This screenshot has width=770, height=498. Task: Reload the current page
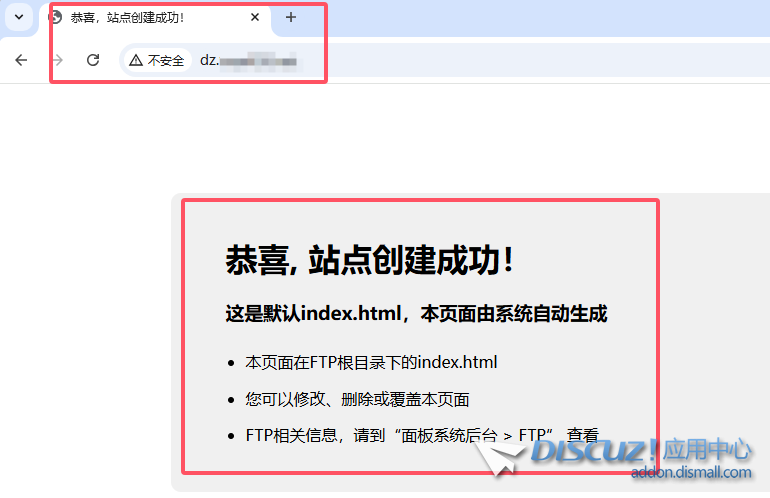[93, 60]
